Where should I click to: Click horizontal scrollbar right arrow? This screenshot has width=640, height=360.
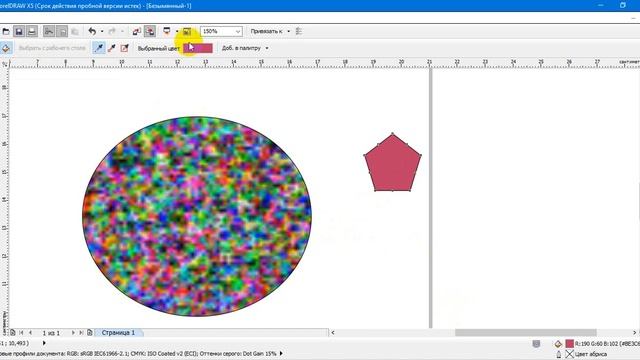pos(635,333)
